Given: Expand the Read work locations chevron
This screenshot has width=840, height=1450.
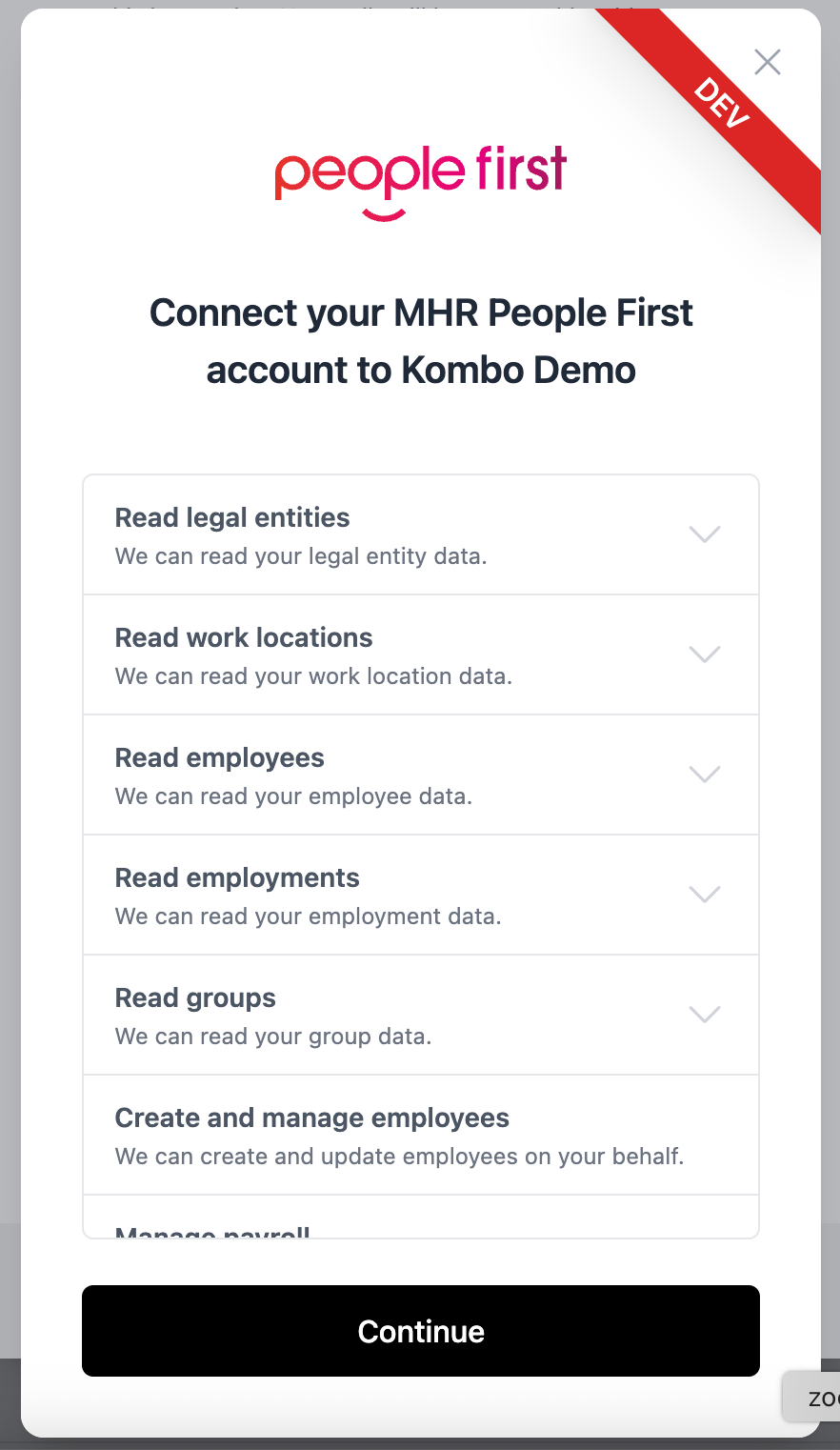Looking at the screenshot, I should pyautogui.click(x=705, y=655).
